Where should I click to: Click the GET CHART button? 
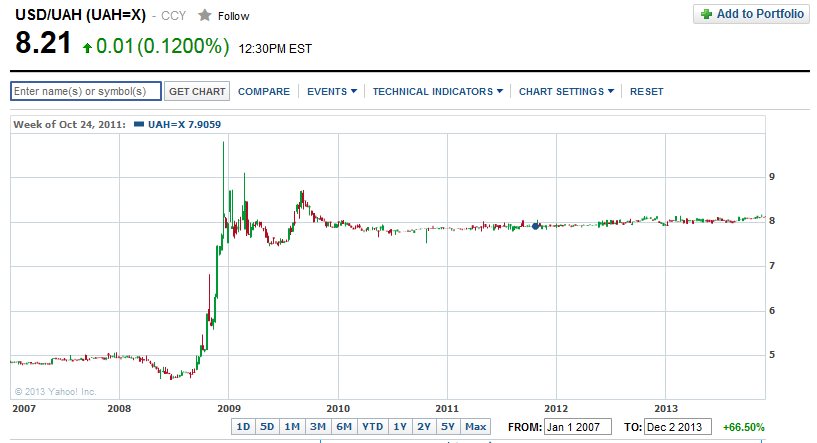click(x=197, y=91)
